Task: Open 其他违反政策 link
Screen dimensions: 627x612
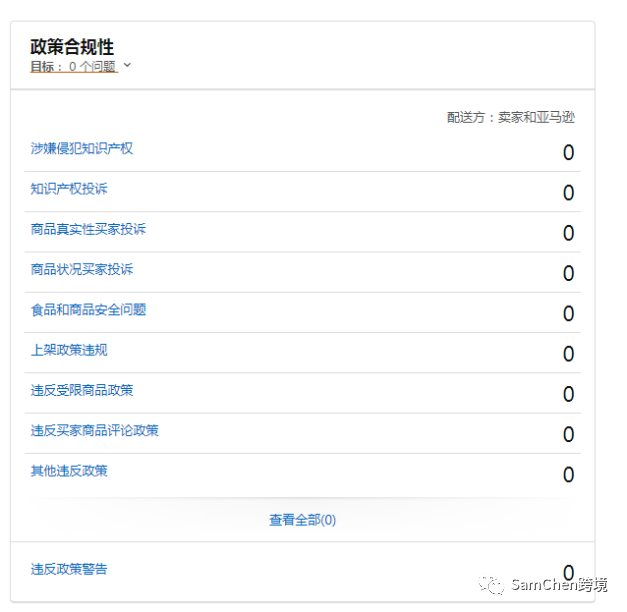Action: 69,471
